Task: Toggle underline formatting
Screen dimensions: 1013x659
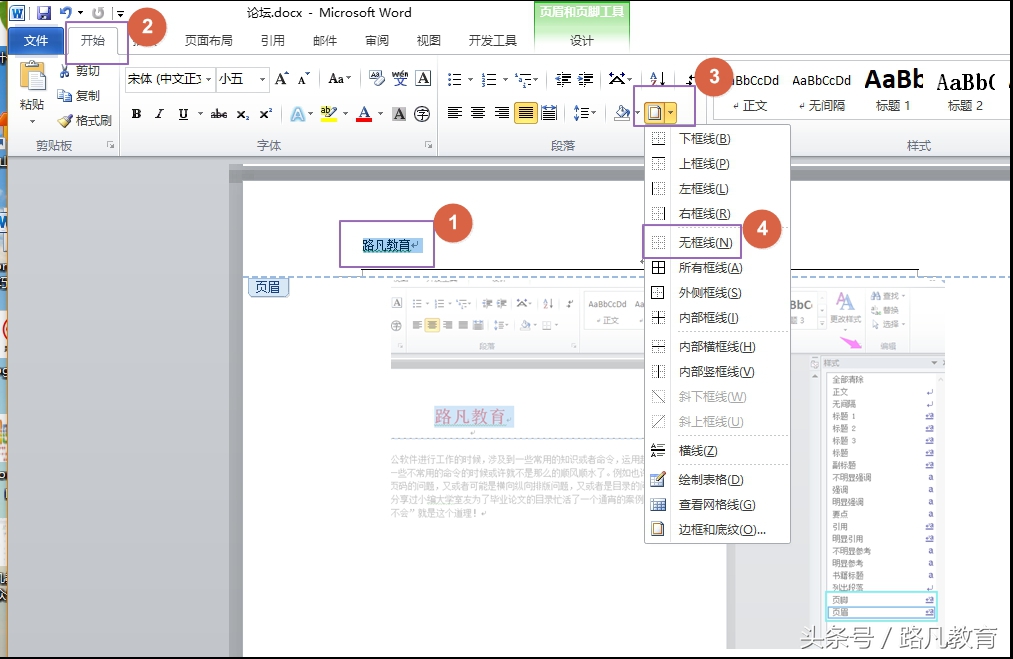Action: 182,113
